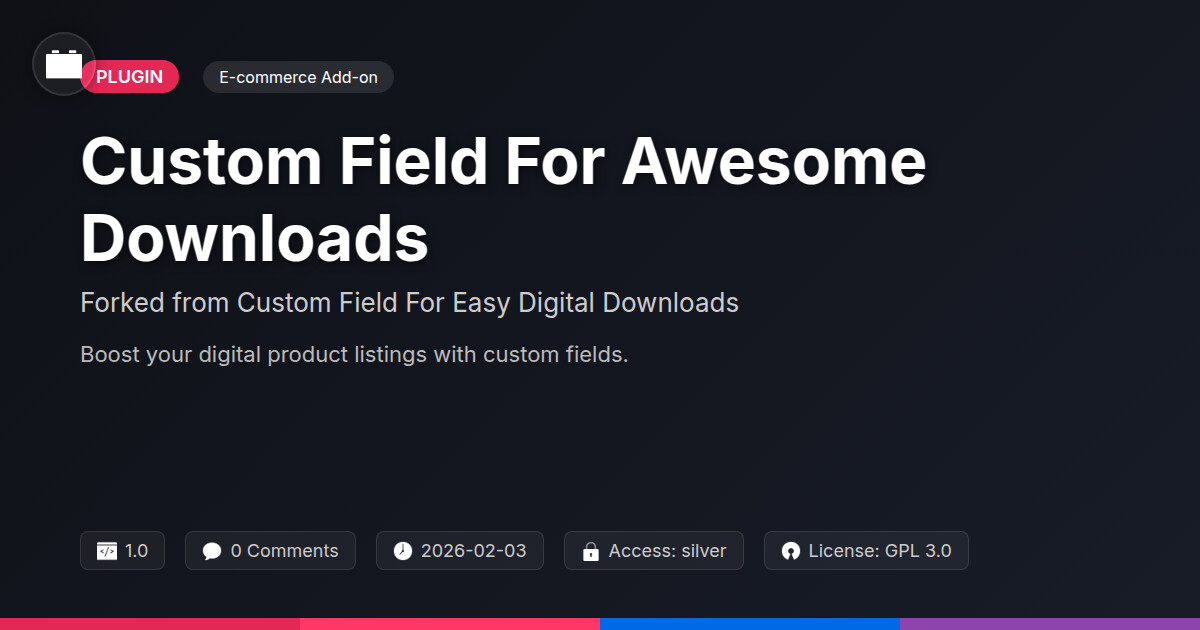Click the 1.0 version number text
This screenshot has width=1200, height=630.
(x=136, y=551)
